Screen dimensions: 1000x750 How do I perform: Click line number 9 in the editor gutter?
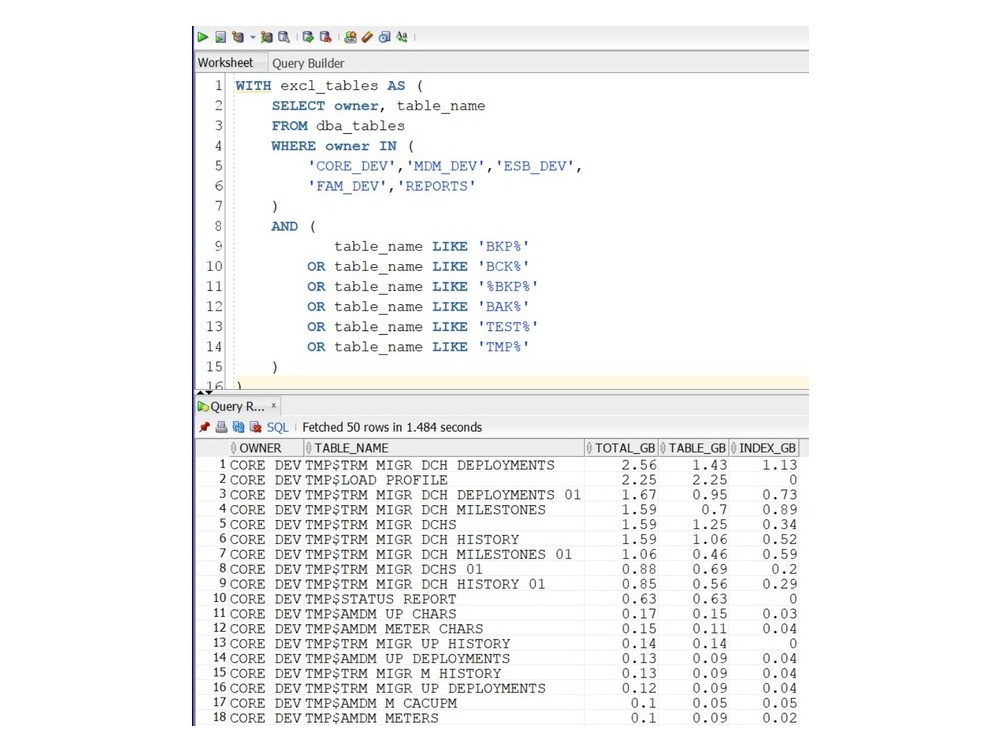(x=218, y=246)
